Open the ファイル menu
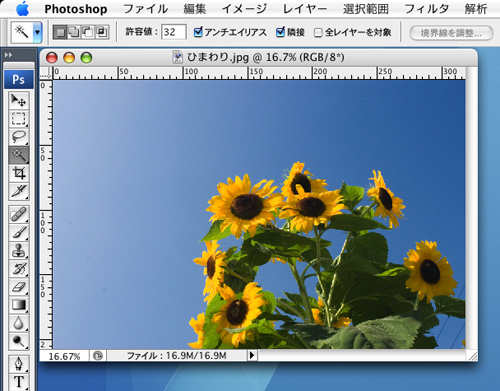 146,9
